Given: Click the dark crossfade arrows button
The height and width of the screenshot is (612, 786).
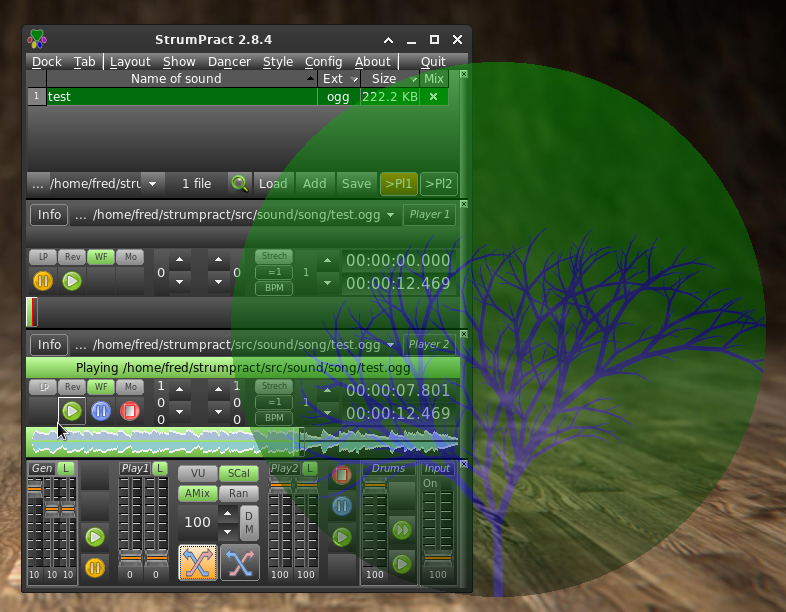Looking at the screenshot, I should [x=240, y=562].
